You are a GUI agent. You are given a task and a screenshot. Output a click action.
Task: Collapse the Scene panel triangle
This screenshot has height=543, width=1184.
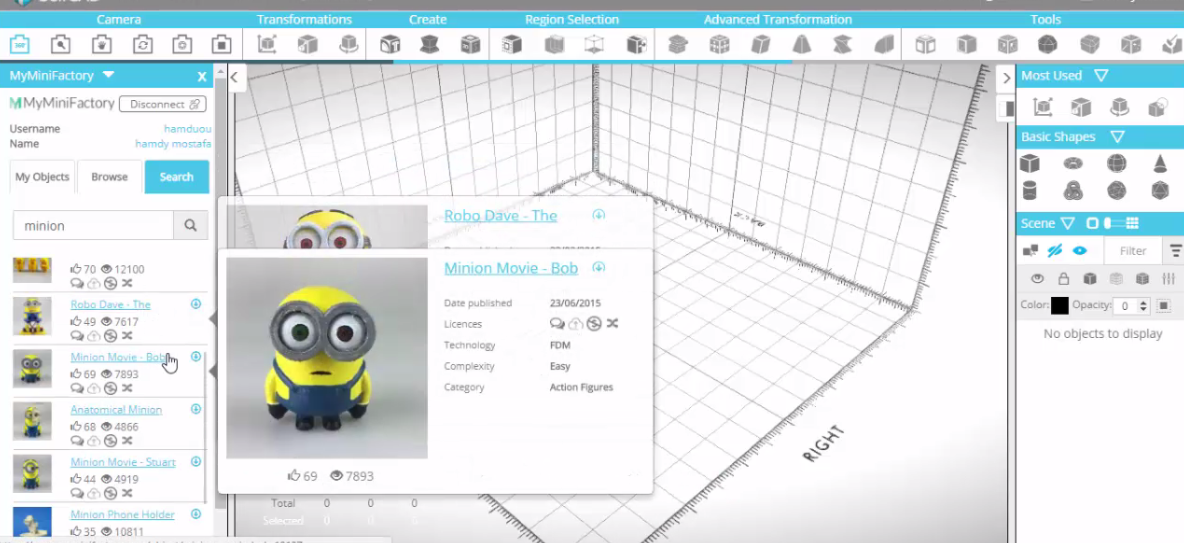pyautogui.click(x=1067, y=223)
